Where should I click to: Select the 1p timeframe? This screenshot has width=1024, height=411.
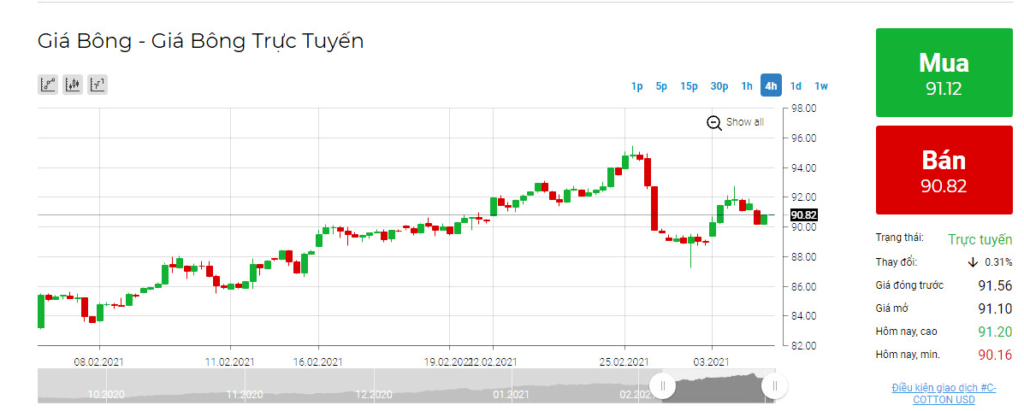[637, 86]
